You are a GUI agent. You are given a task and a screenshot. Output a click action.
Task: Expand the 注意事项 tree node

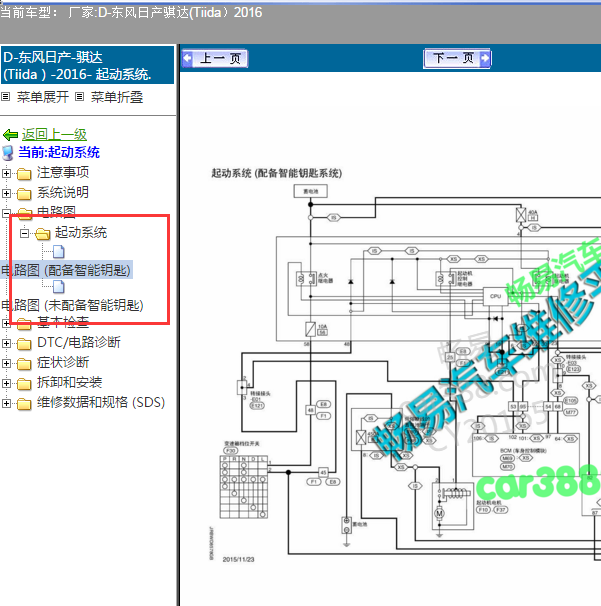(x=6, y=173)
